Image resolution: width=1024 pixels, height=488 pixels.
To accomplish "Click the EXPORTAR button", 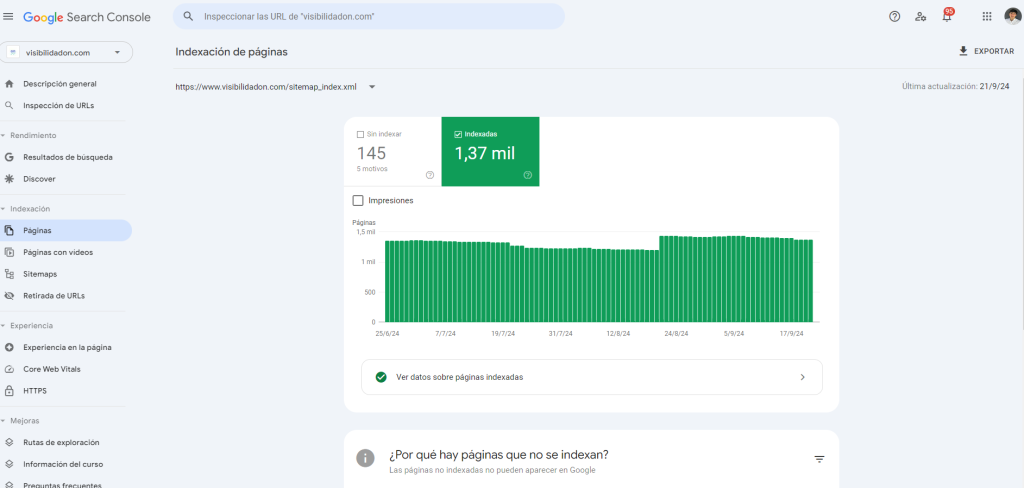I will click(x=986, y=51).
